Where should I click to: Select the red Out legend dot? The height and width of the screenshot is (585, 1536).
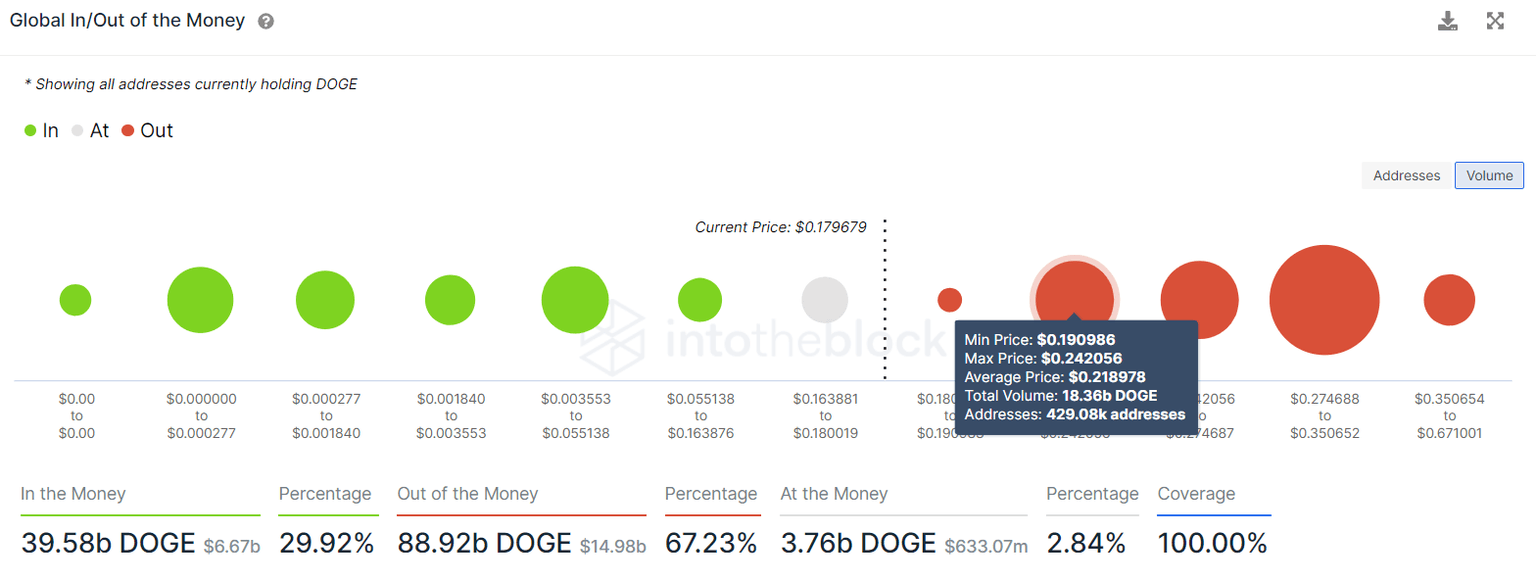pyautogui.click(x=129, y=130)
